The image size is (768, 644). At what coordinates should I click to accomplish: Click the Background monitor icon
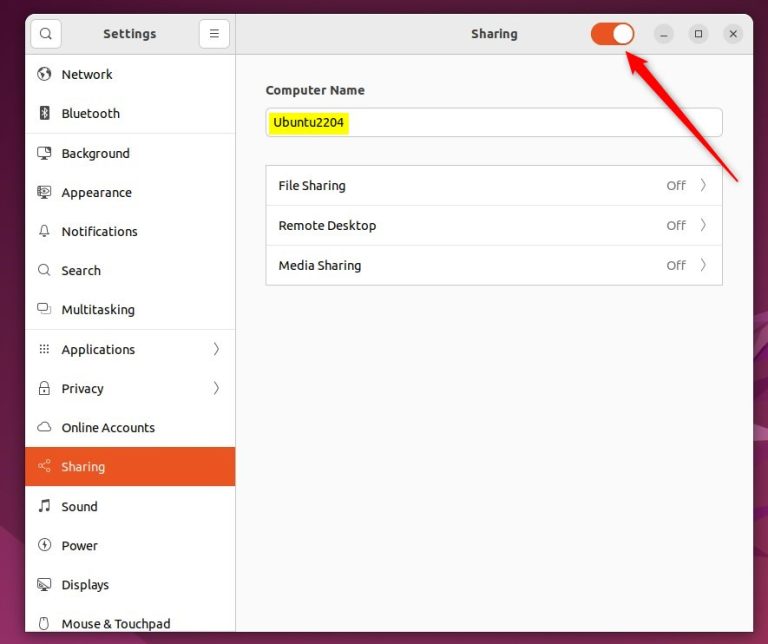(44, 153)
